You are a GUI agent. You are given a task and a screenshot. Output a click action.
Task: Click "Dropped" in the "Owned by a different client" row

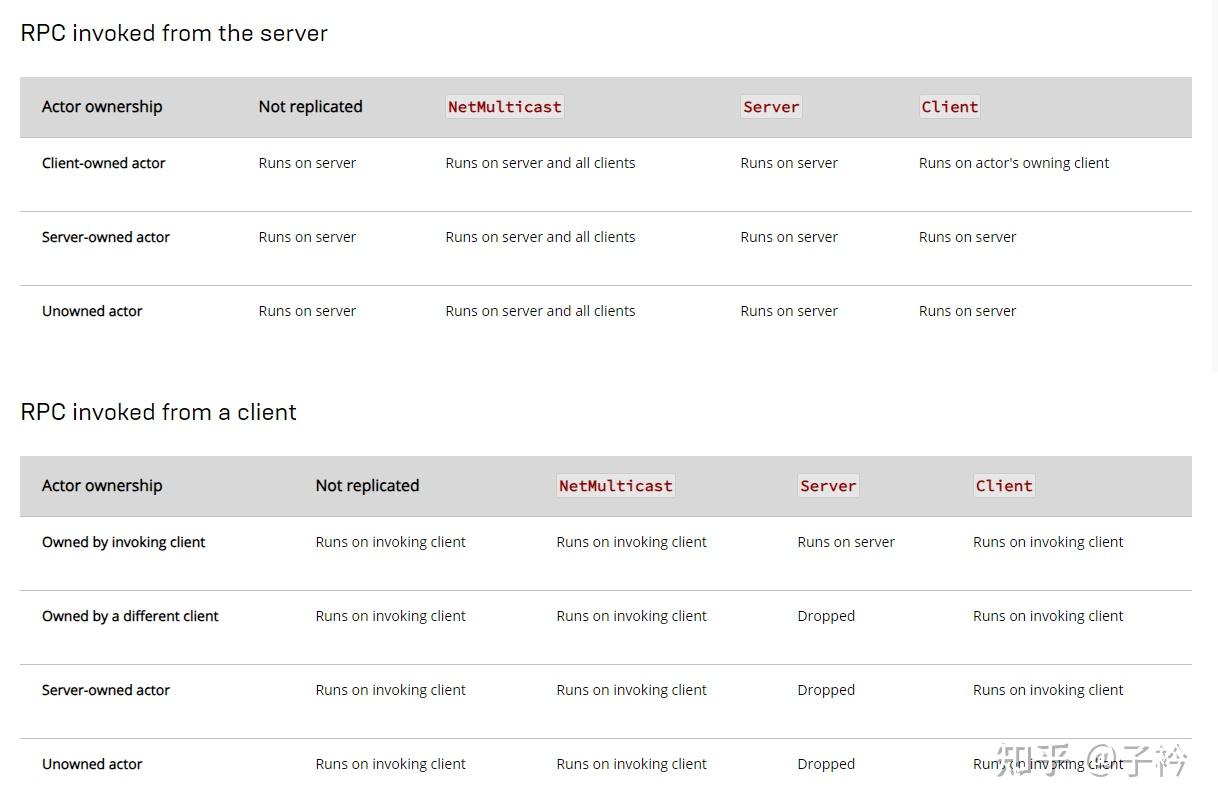(x=826, y=616)
